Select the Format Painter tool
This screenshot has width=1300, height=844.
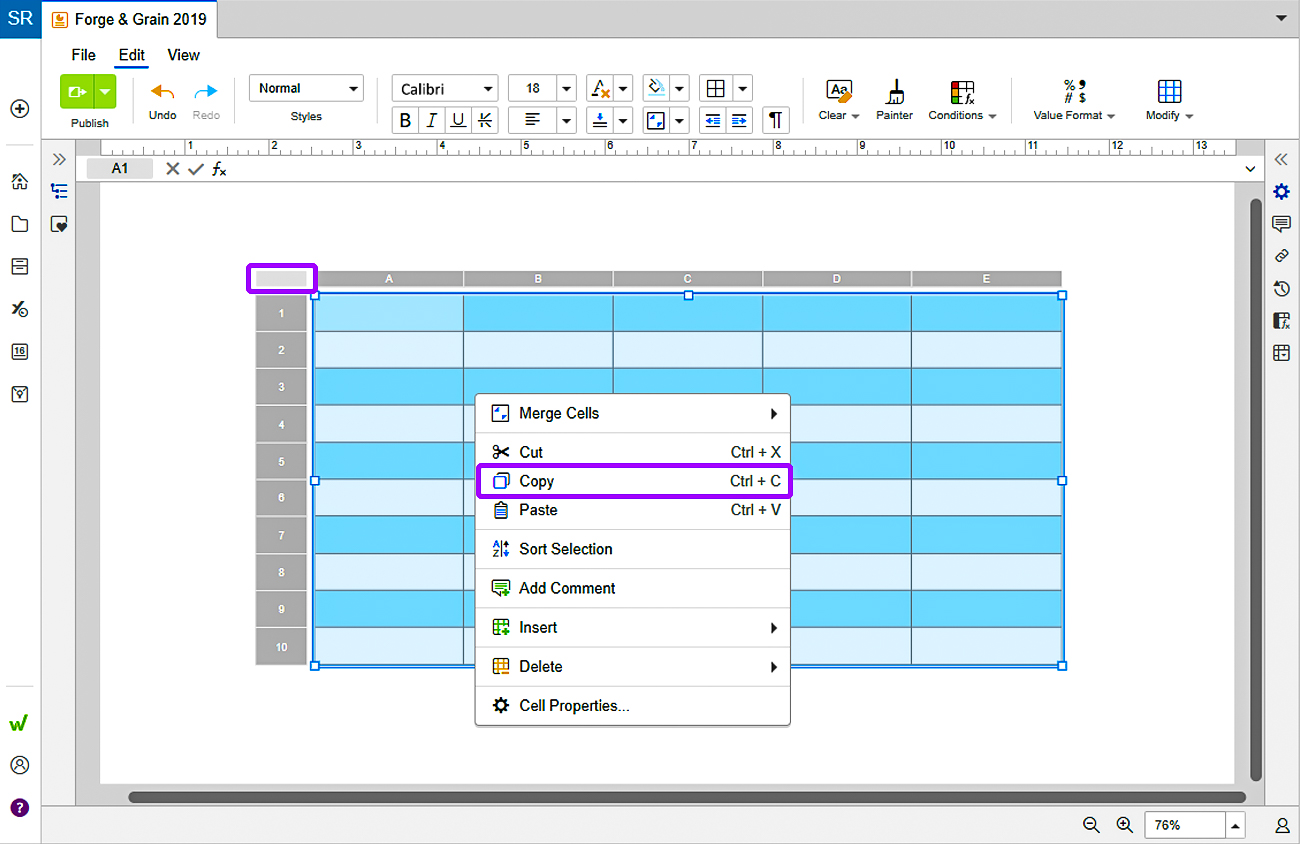(x=893, y=99)
